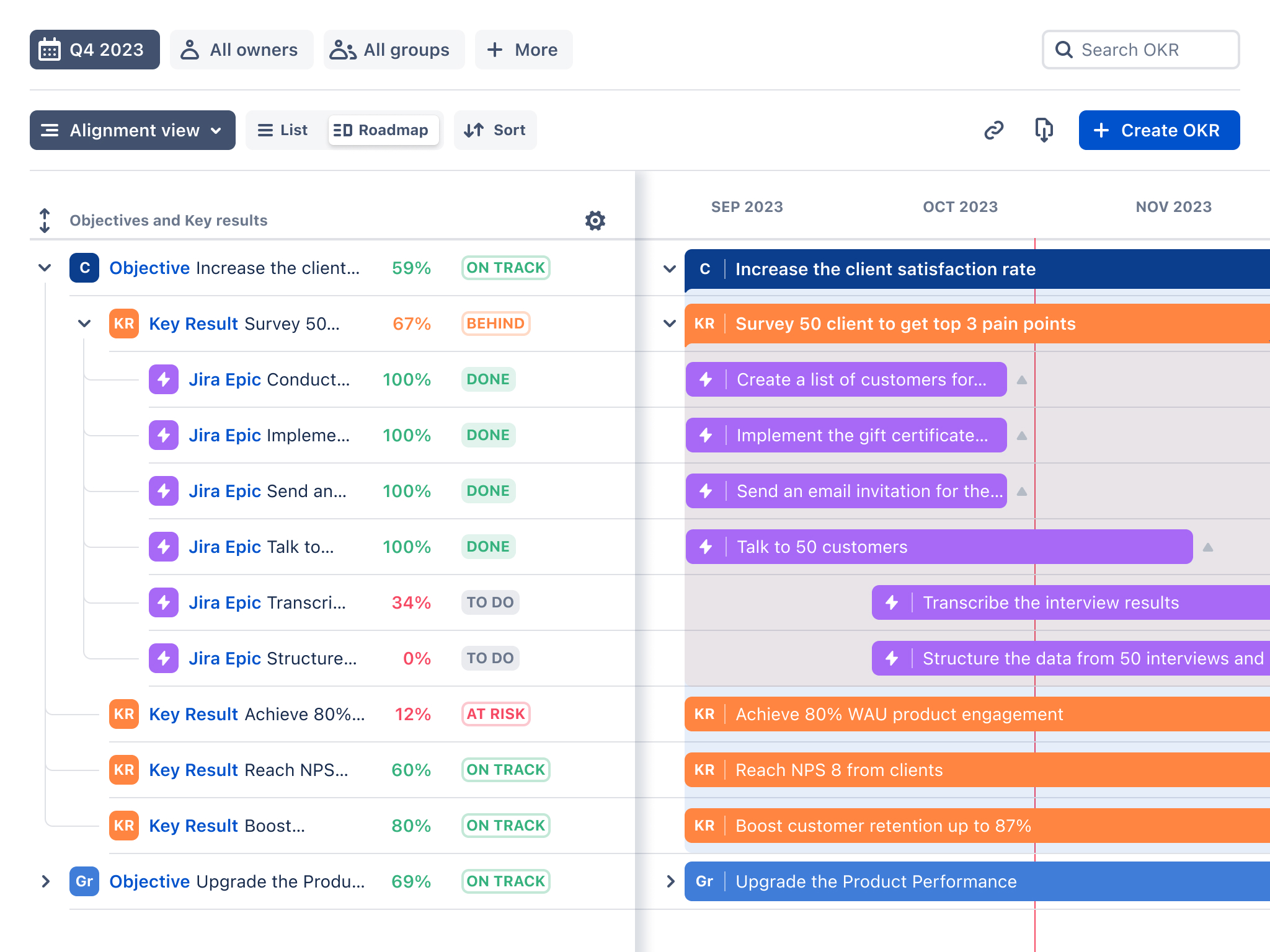Expand the Upgrade the Produ... objective

click(x=45, y=881)
